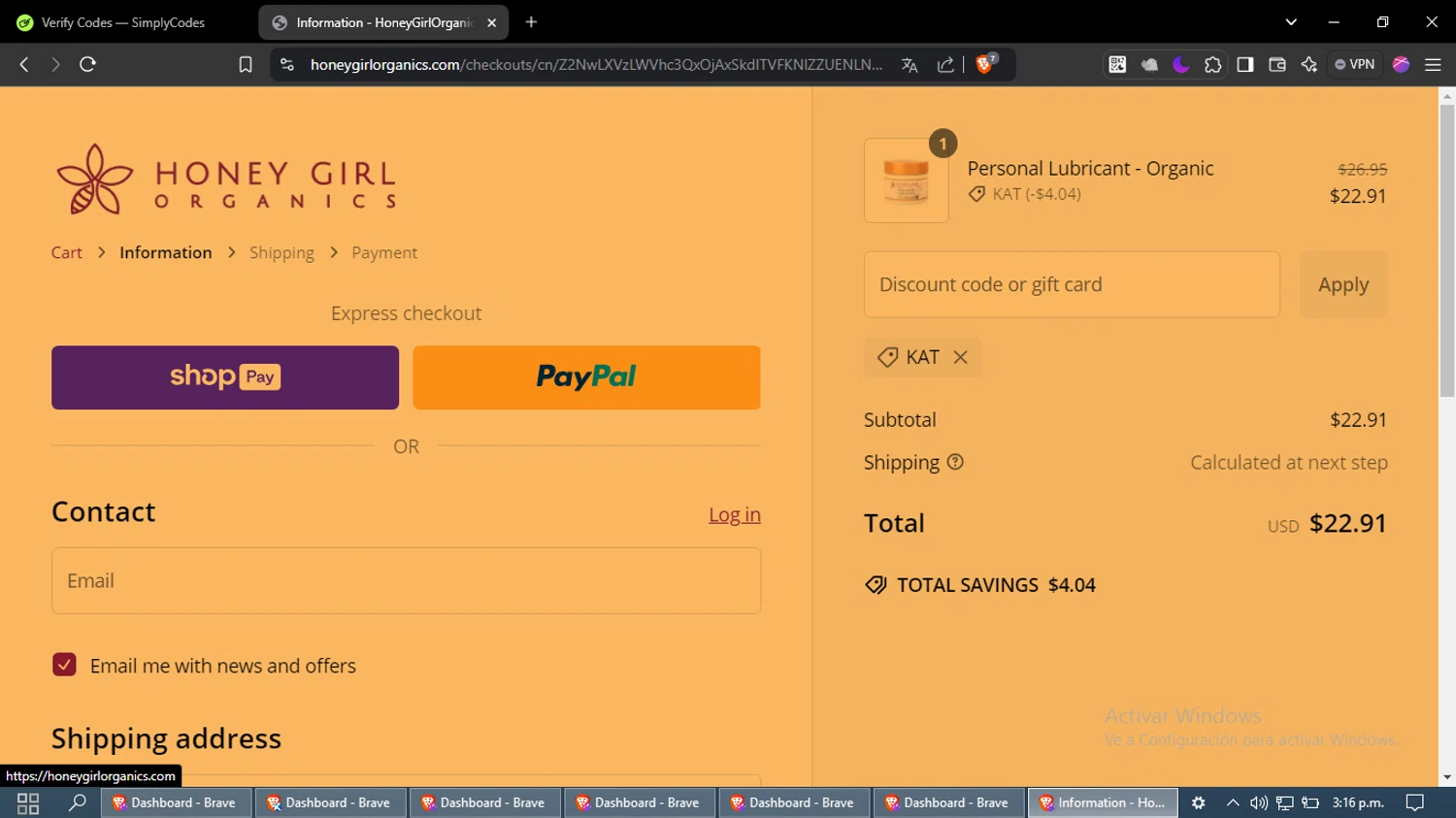Show hidden system tray icons
The width and height of the screenshot is (1456, 818).
[x=1233, y=802]
